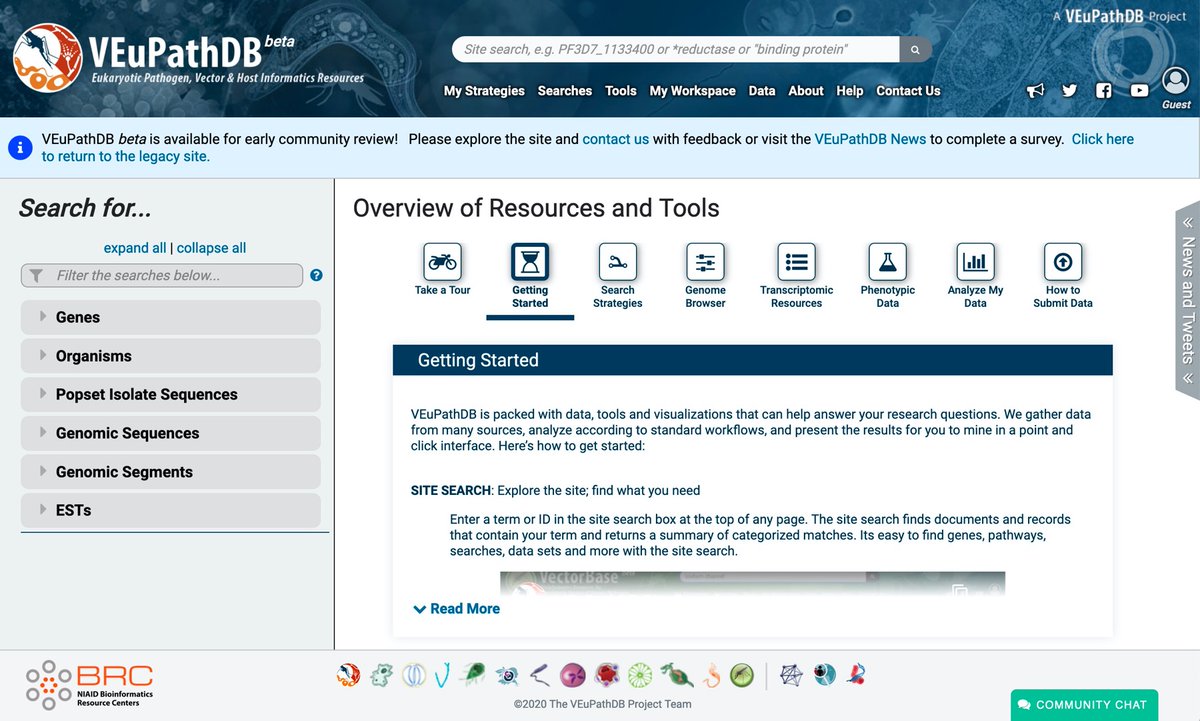Viewport: 1200px width, 721px height.
Task: Click the YouTube icon
Action: click(x=1138, y=90)
